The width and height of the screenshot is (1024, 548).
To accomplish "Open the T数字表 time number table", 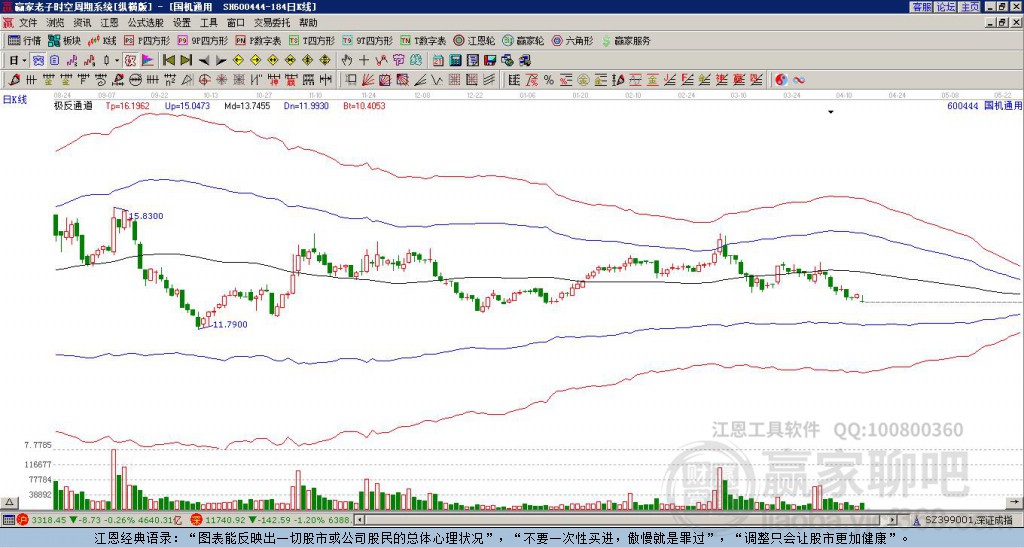I will [423, 40].
